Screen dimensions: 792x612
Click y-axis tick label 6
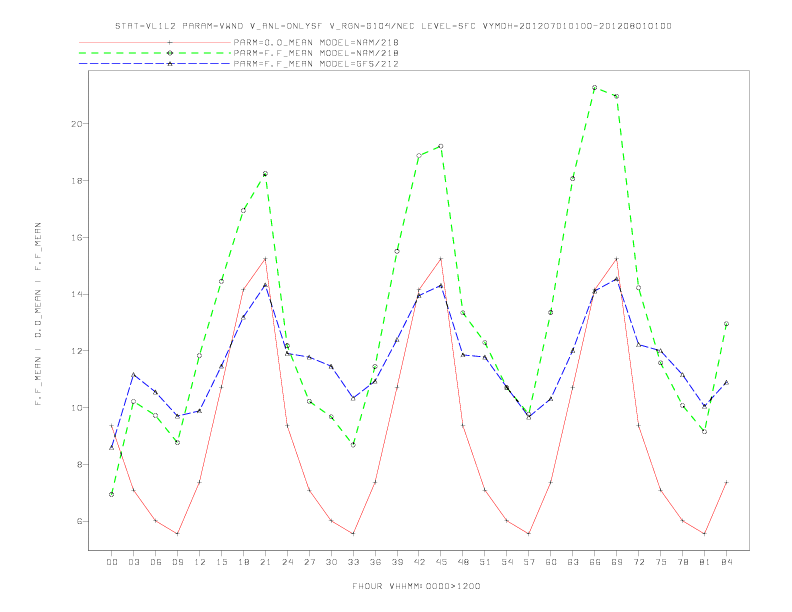(x=79, y=521)
